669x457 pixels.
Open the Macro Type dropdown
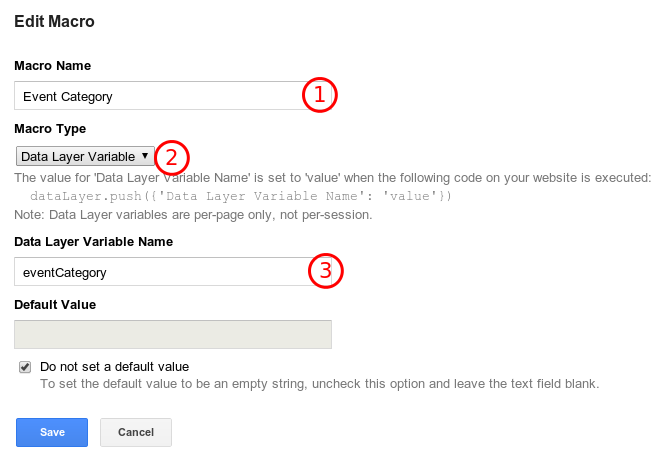(x=85, y=156)
